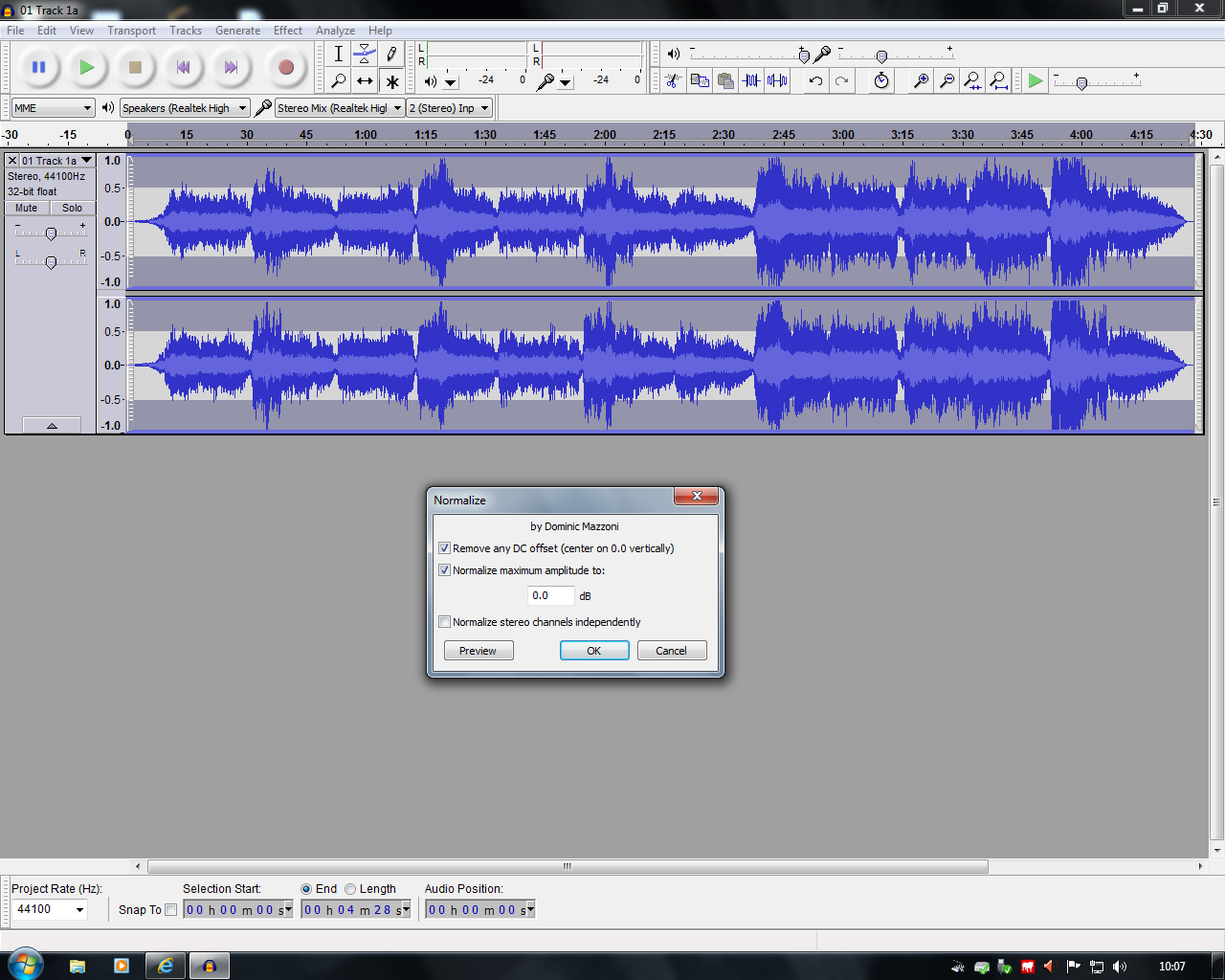This screenshot has width=1225, height=980.
Task: Expand the Project Rate dropdown
Action: (79, 909)
